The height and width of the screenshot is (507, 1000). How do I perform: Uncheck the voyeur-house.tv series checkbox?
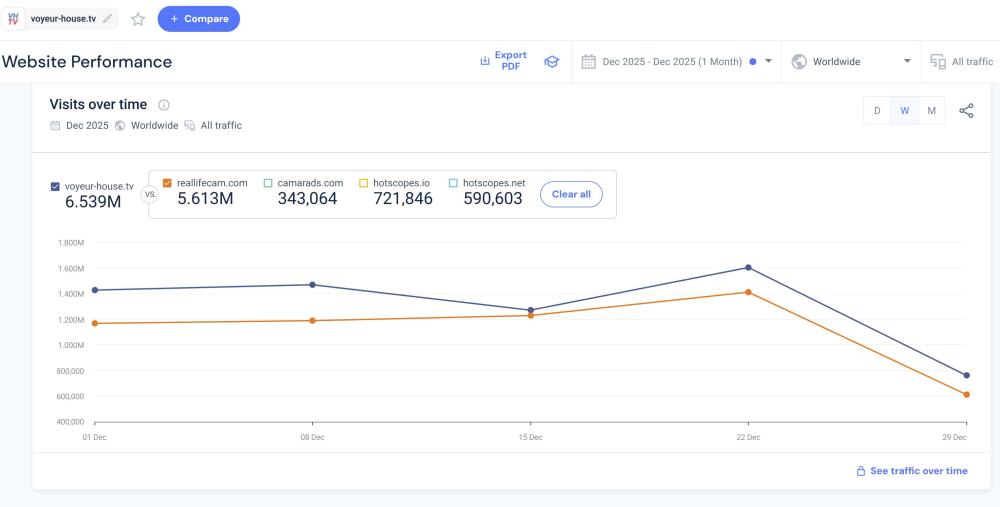coord(55,186)
